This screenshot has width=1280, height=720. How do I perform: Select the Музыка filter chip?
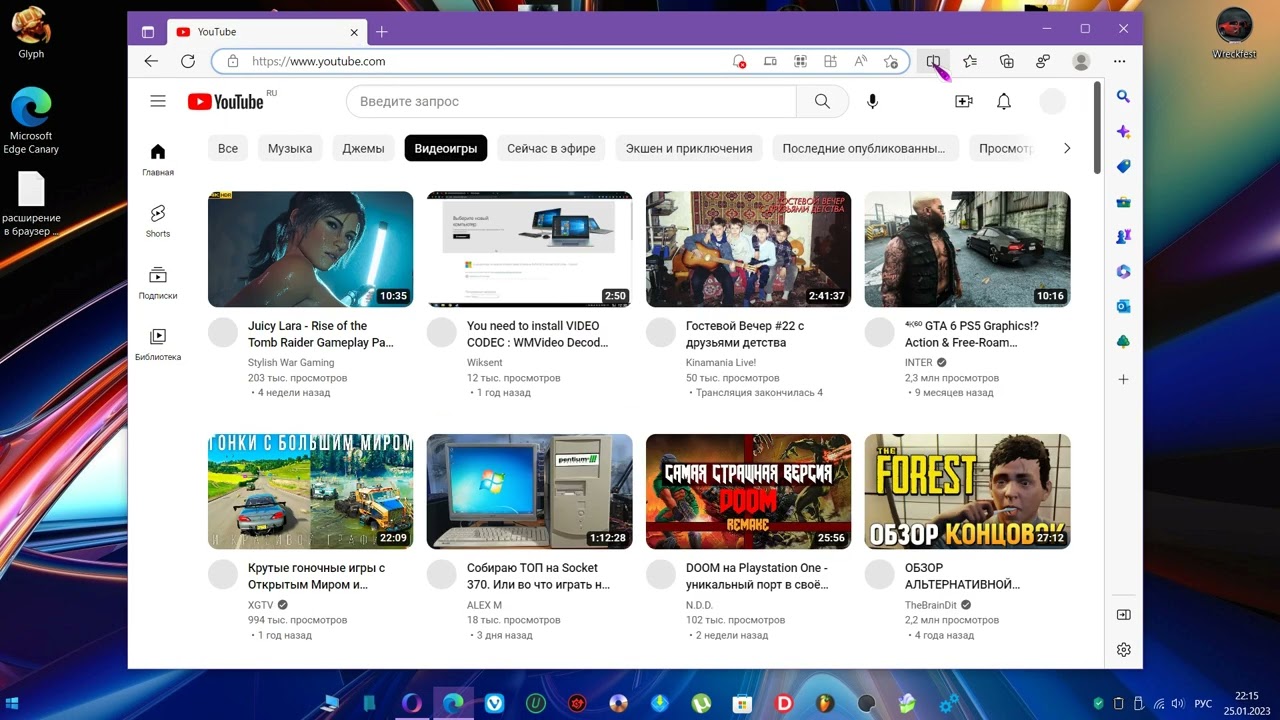(x=290, y=148)
